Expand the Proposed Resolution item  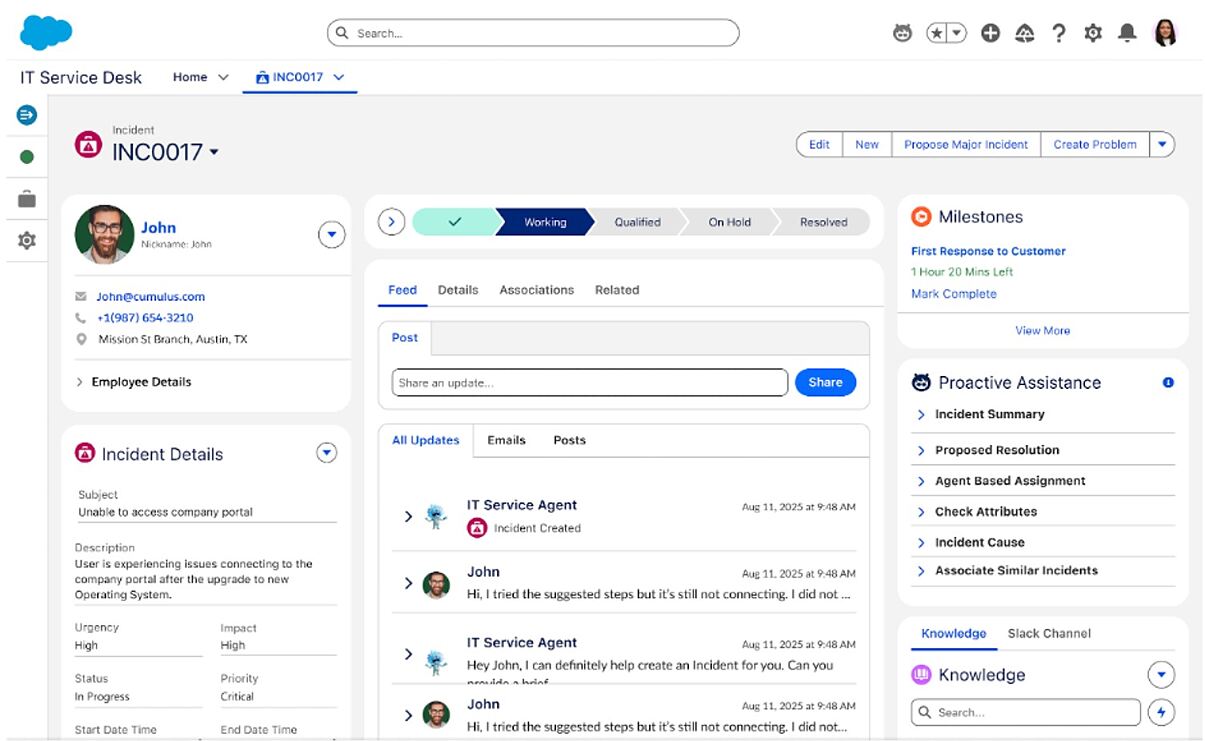[996, 450]
